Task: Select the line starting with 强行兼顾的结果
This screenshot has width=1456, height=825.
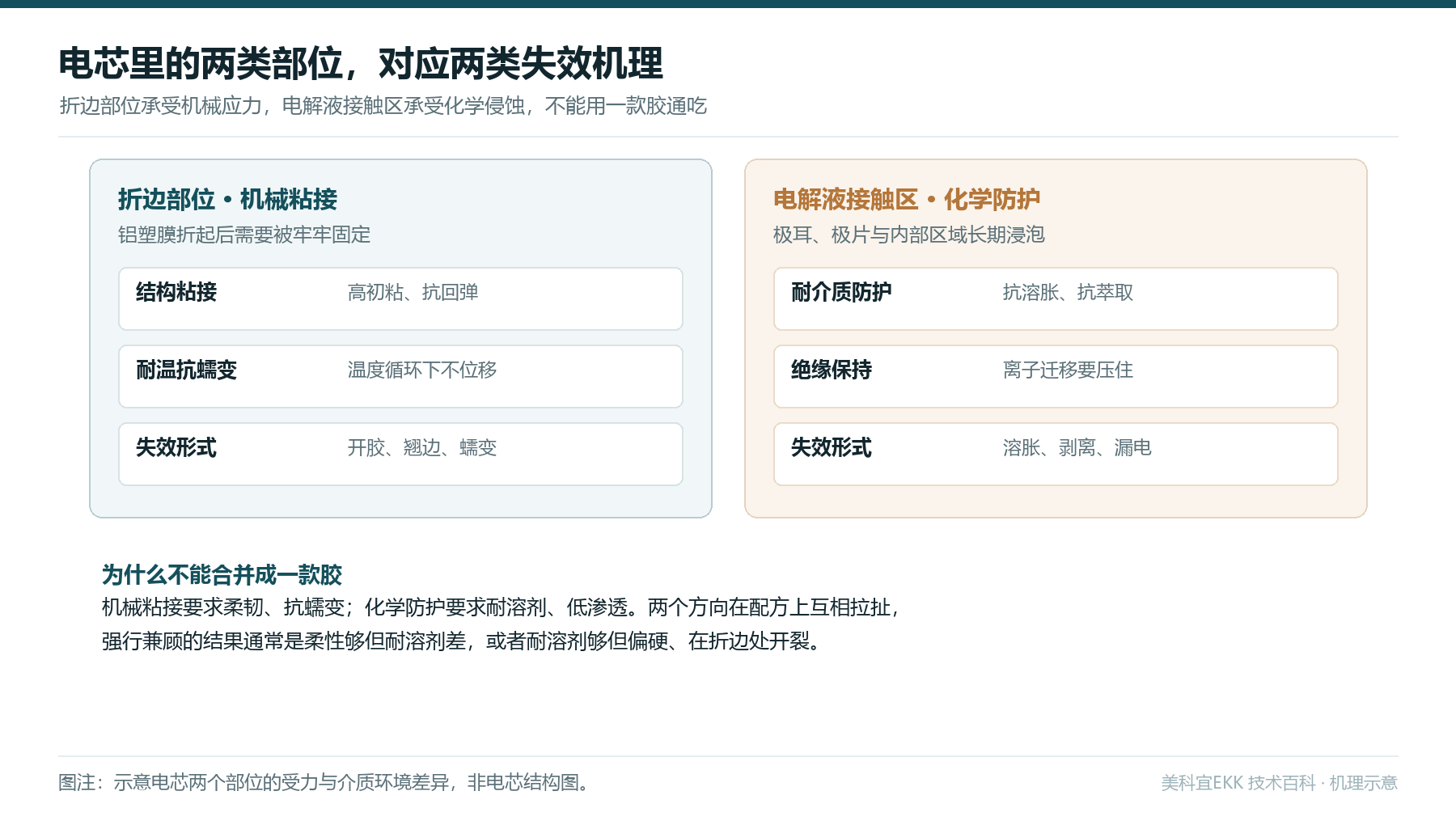Action: tap(461, 641)
